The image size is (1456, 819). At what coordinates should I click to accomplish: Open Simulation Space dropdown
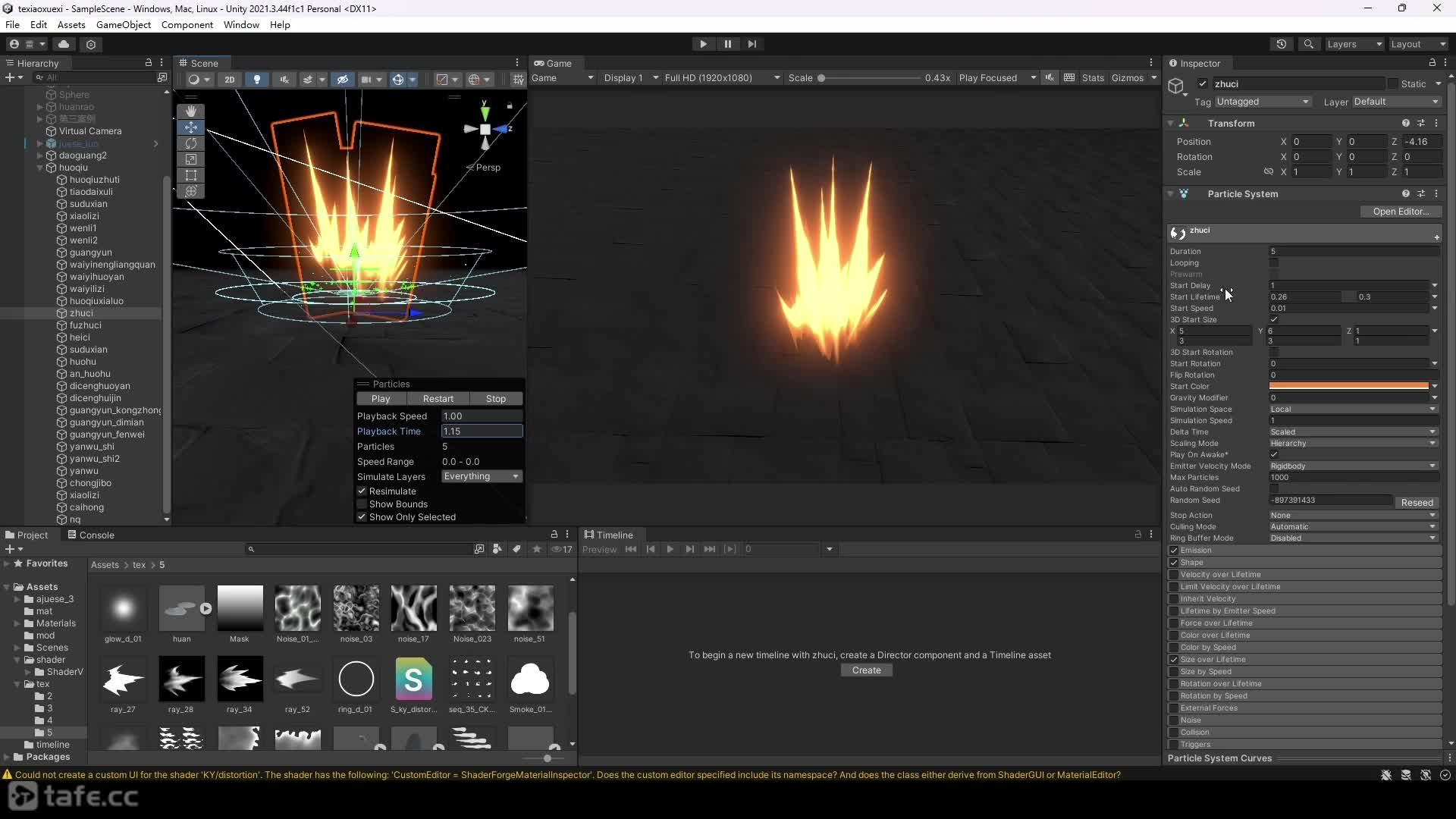(1354, 409)
